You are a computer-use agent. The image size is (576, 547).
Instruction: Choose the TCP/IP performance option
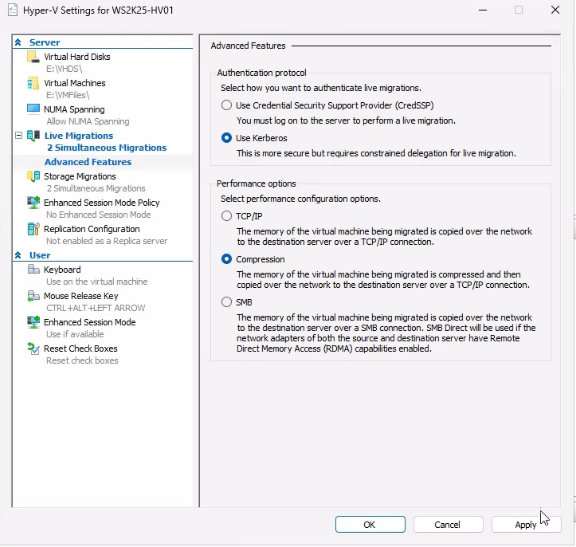[226, 216]
